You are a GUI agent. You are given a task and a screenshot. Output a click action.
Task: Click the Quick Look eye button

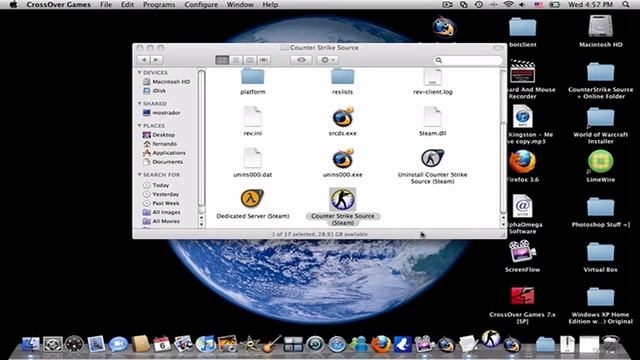(301, 60)
